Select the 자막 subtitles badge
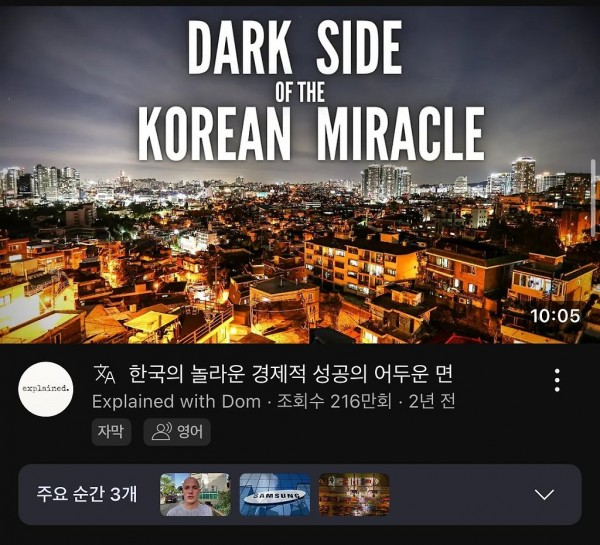Screen dimensions: 600x545 [x=111, y=432]
